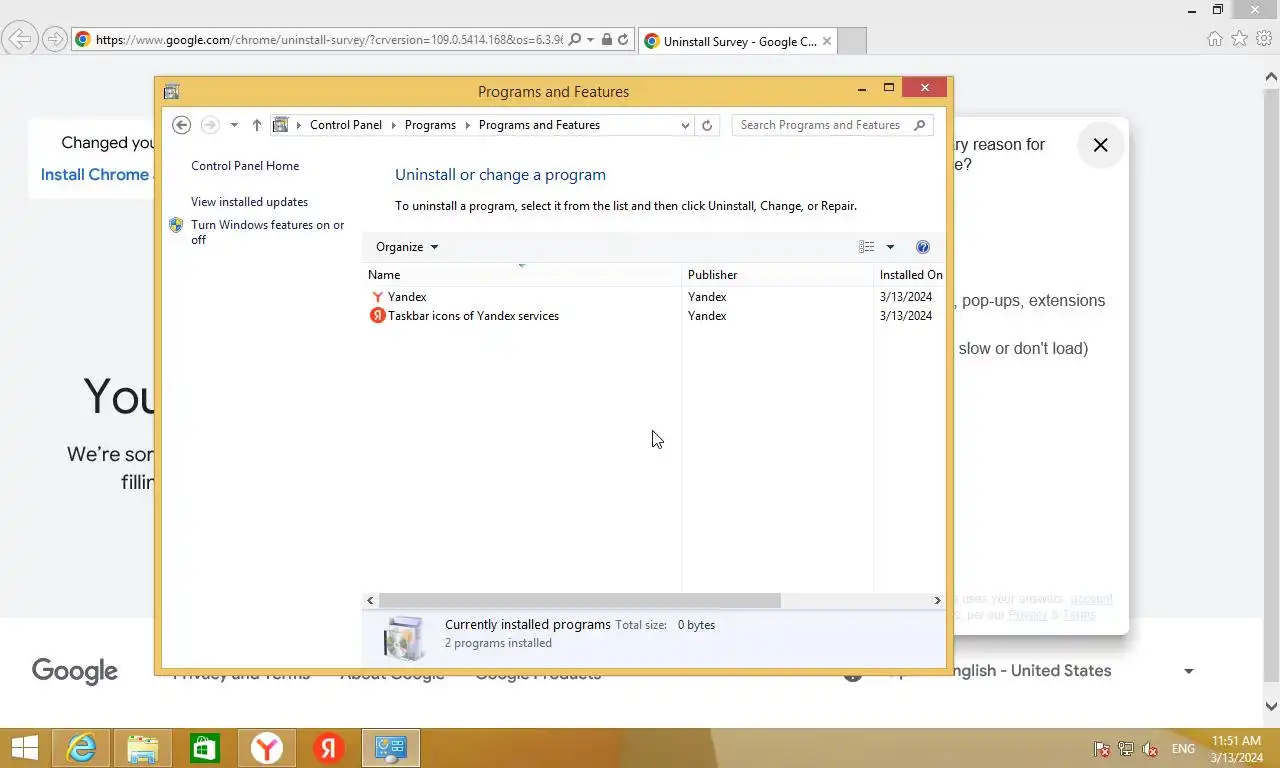
Task: Click the shield icon beside Windows features
Action: 176,225
